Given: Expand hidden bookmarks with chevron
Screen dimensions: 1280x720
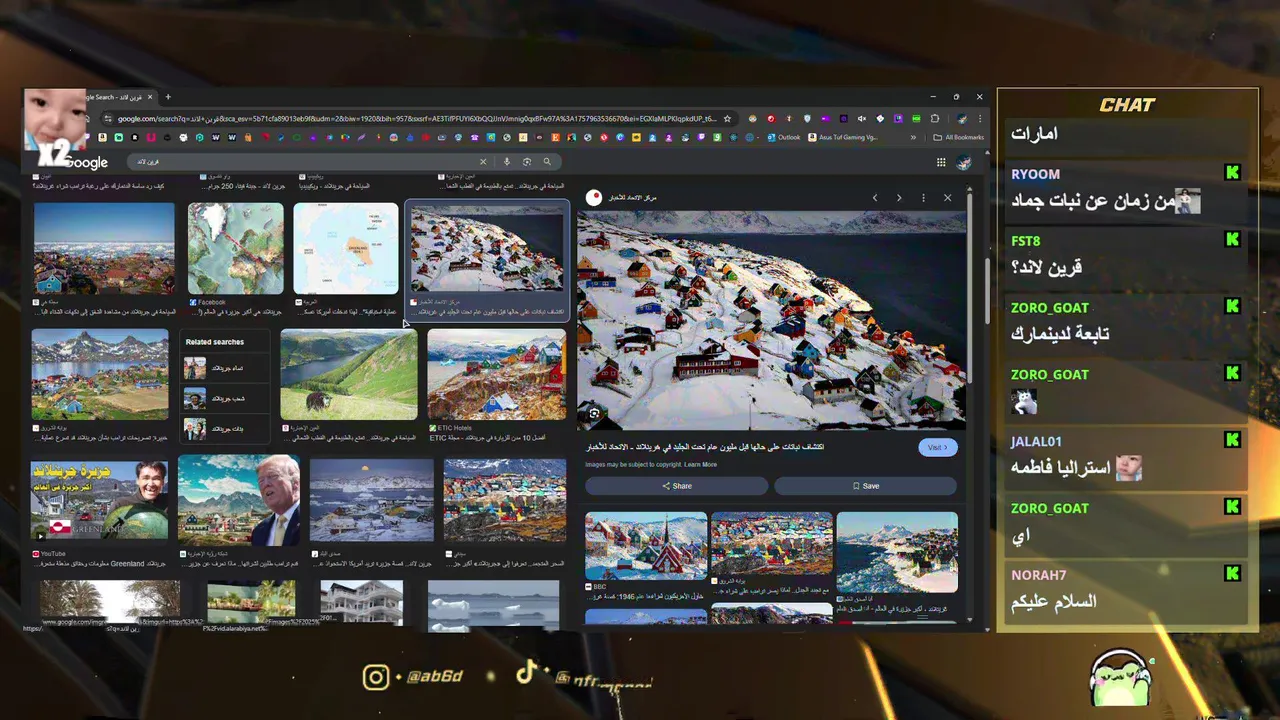Looking at the screenshot, I should coord(913,137).
